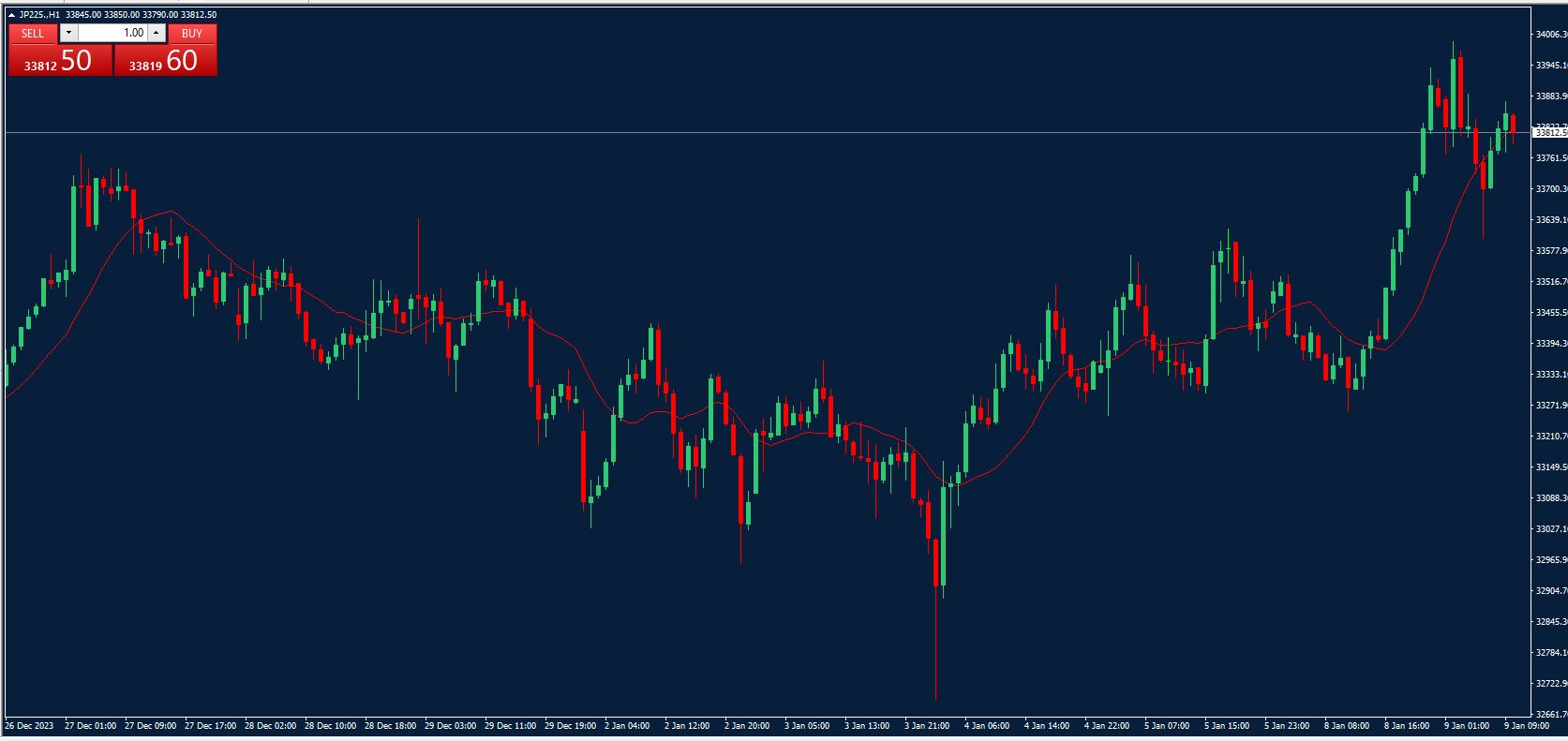Decrease trade volume with the down arrow
This screenshot has width=1568, height=741.
[68, 33]
